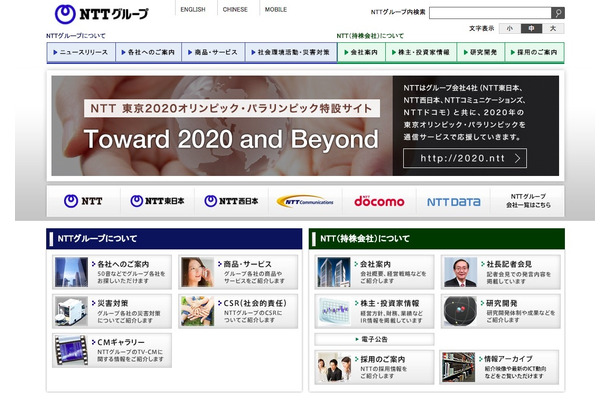Screen dimensions: 610x400
Task: Open 社長記者会見 card title link
Action: pos(509,264)
